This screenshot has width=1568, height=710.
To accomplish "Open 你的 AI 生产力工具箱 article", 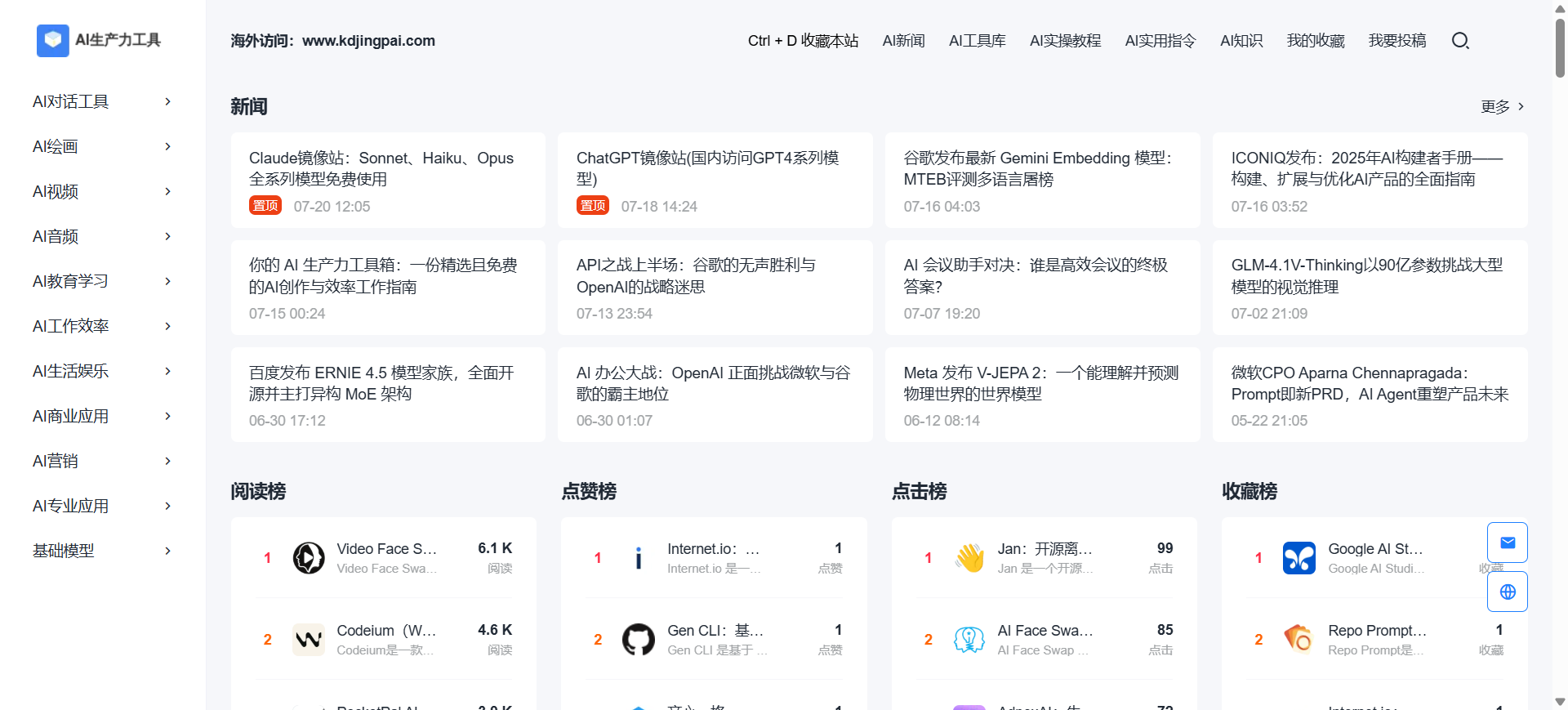I will (388, 288).
